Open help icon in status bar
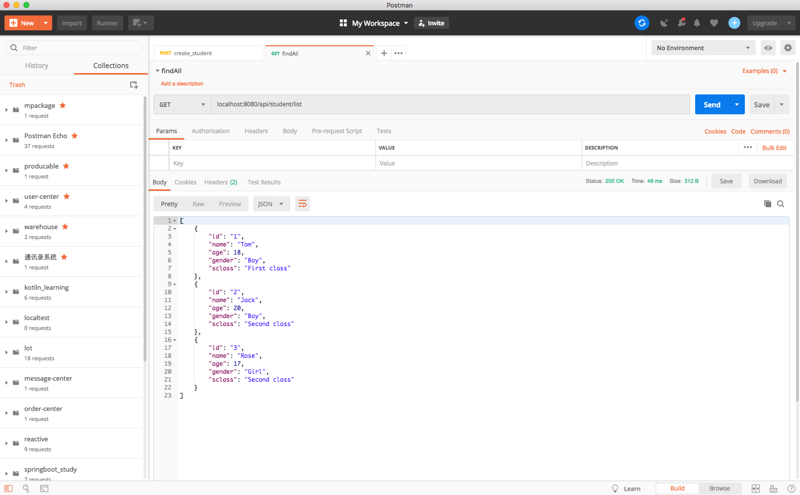The width and height of the screenshot is (800, 495). [x=791, y=488]
